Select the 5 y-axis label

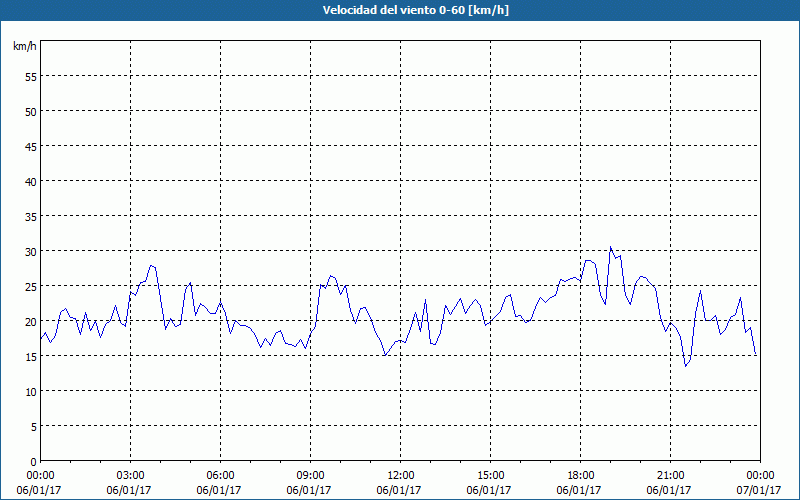click(x=34, y=427)
